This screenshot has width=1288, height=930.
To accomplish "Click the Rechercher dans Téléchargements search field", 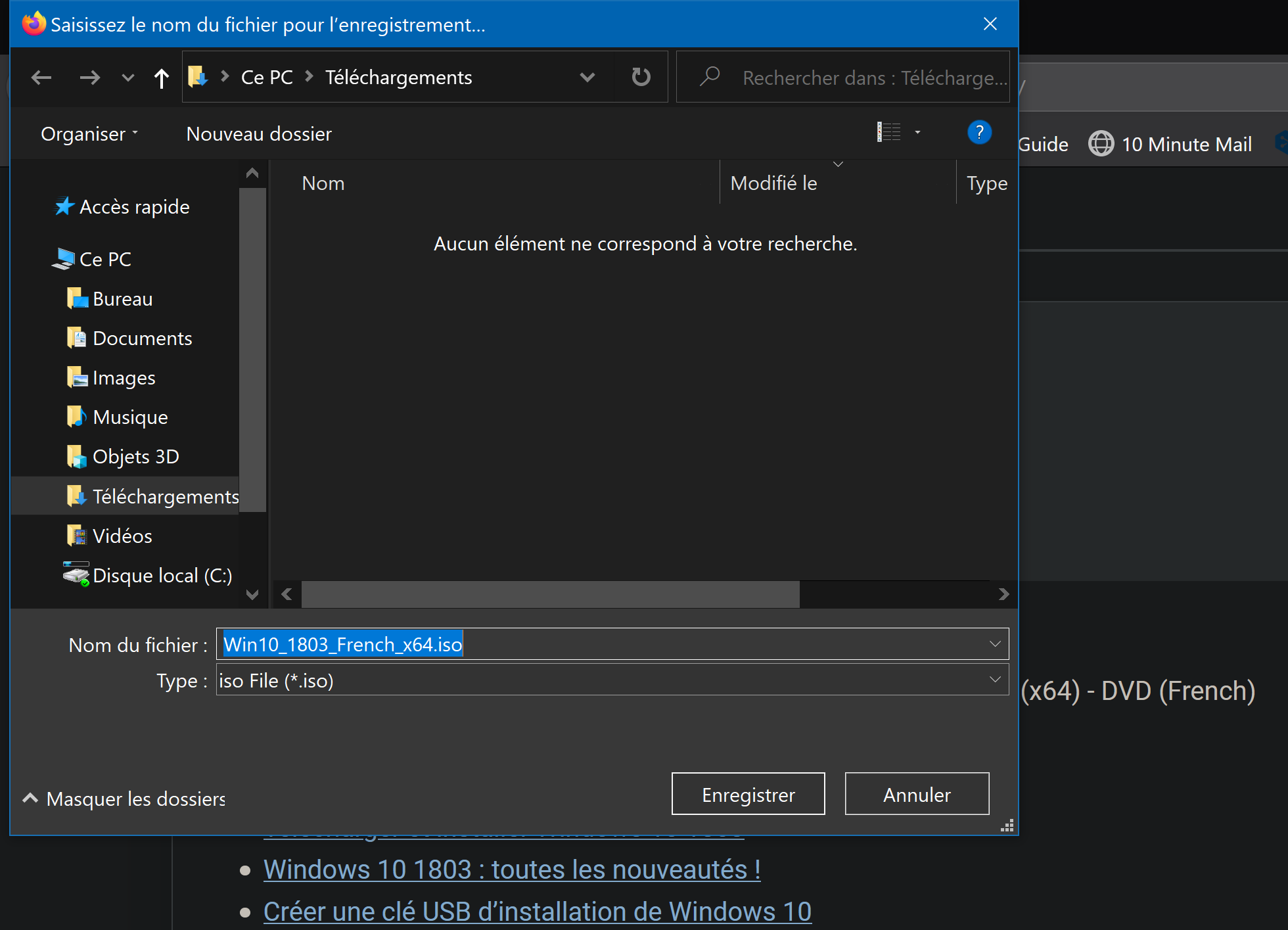I will click(x=873, y=78).
